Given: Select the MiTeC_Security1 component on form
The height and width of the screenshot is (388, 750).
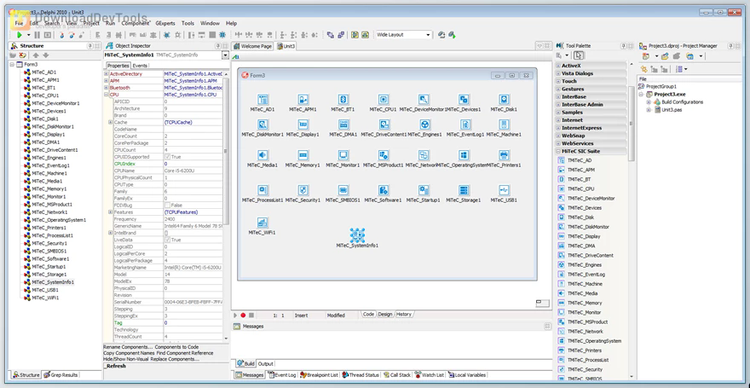Looking at the screenshot, I should 302,190.
